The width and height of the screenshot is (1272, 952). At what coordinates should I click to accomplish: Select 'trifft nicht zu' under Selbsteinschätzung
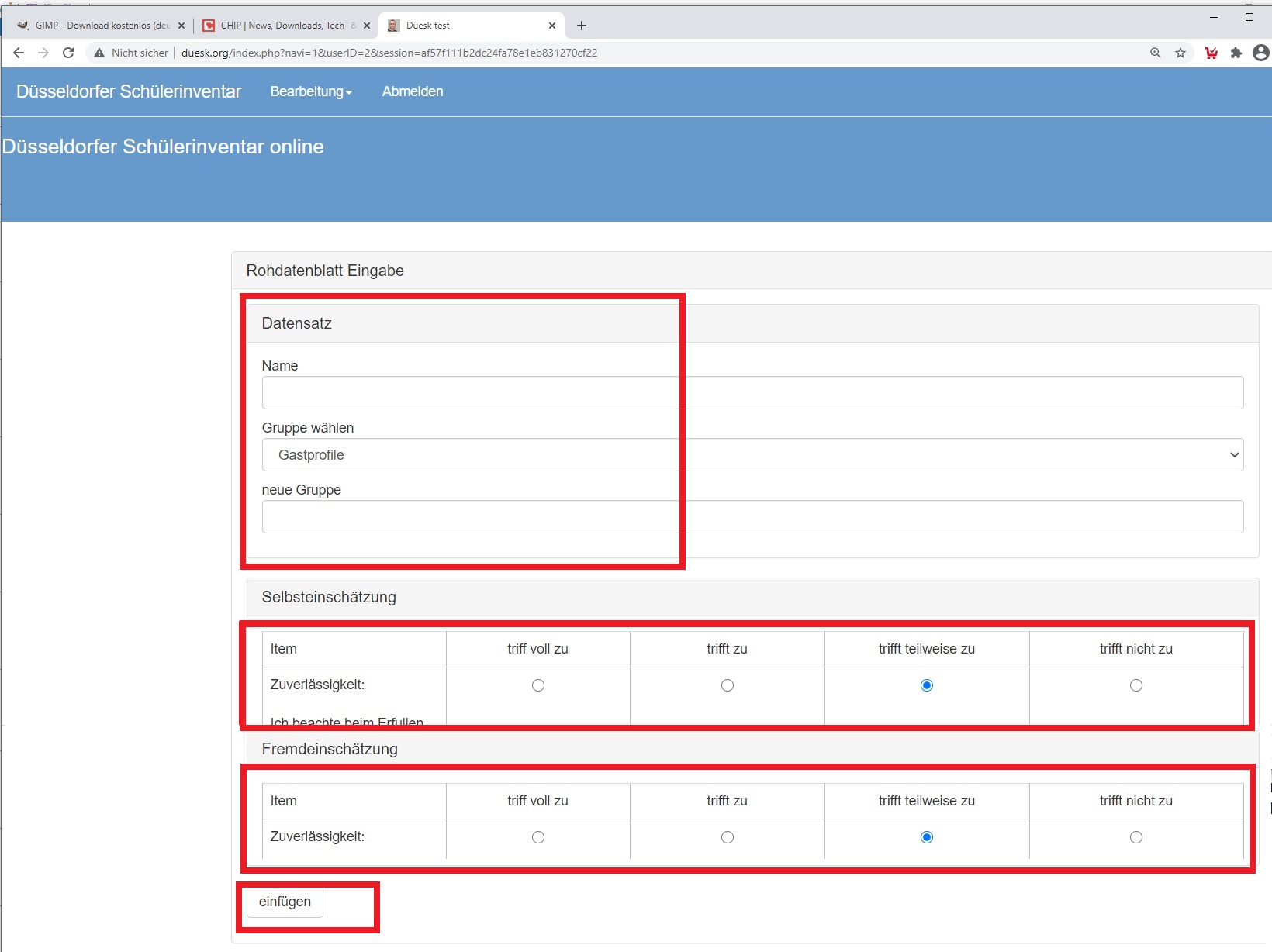click(1135, 685)
